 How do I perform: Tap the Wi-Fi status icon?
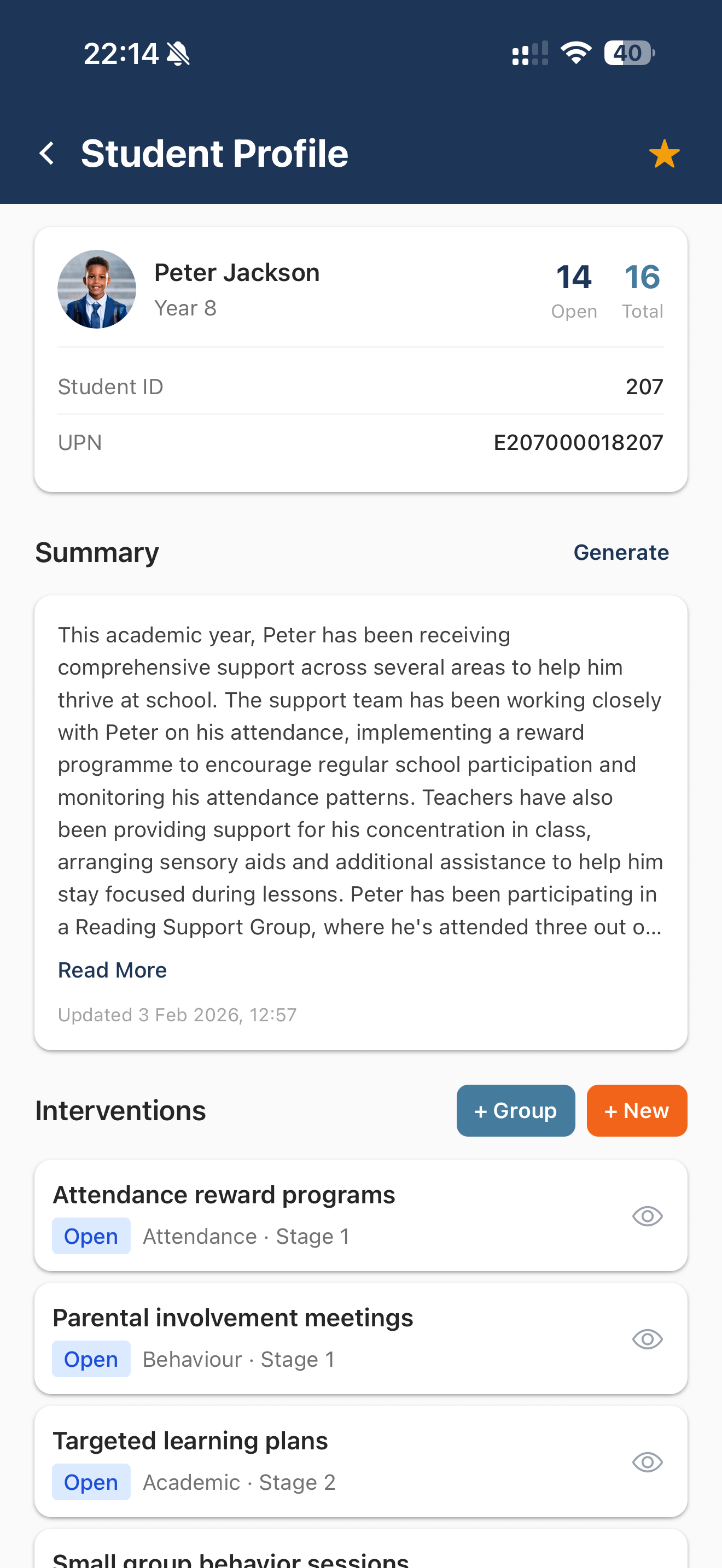(576, 53)
